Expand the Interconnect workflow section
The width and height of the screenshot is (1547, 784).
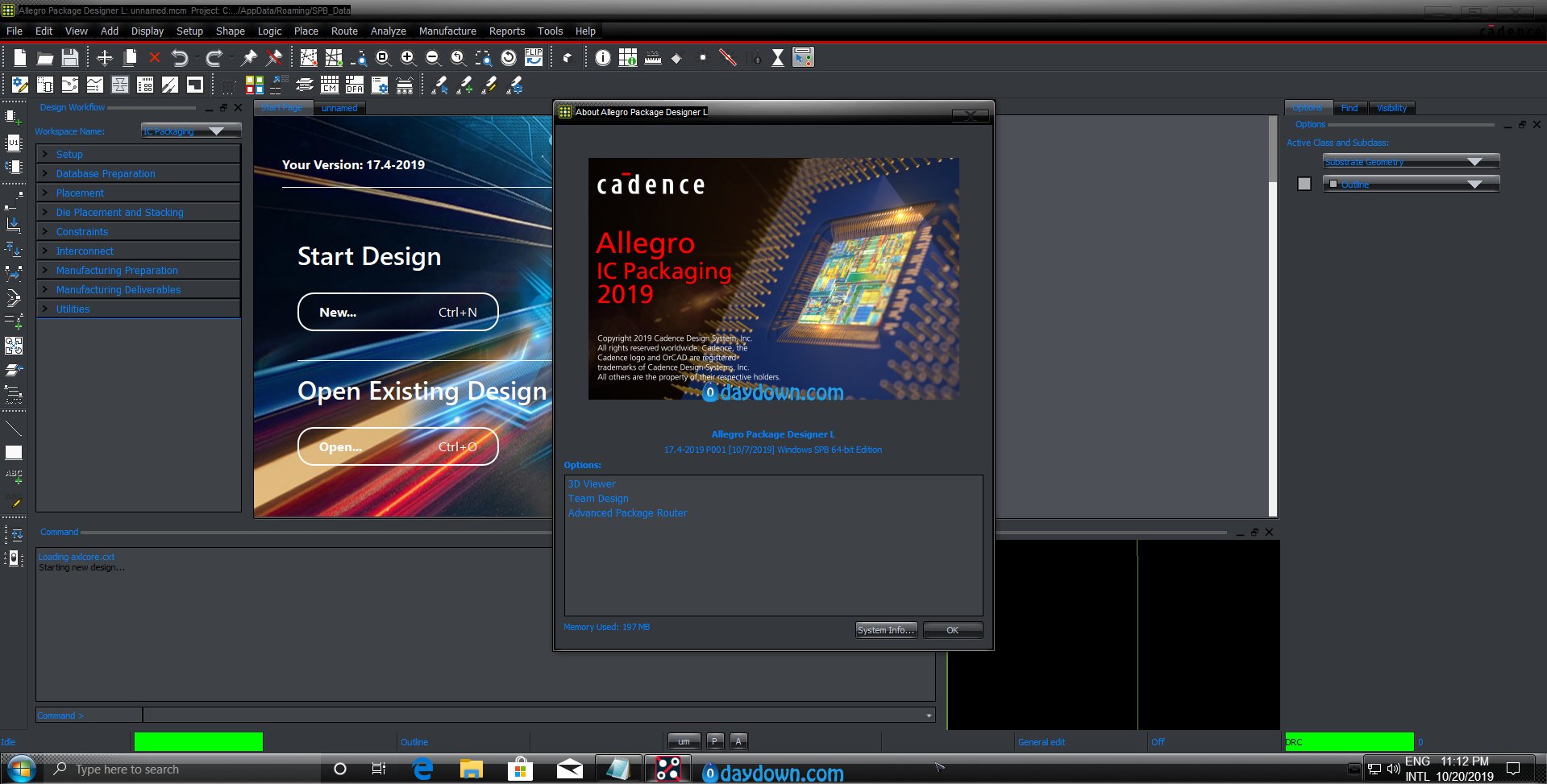pos(138,251)
